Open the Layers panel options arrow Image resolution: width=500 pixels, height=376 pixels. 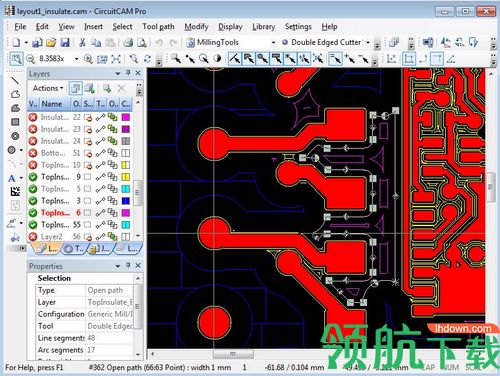coord(118,73)
